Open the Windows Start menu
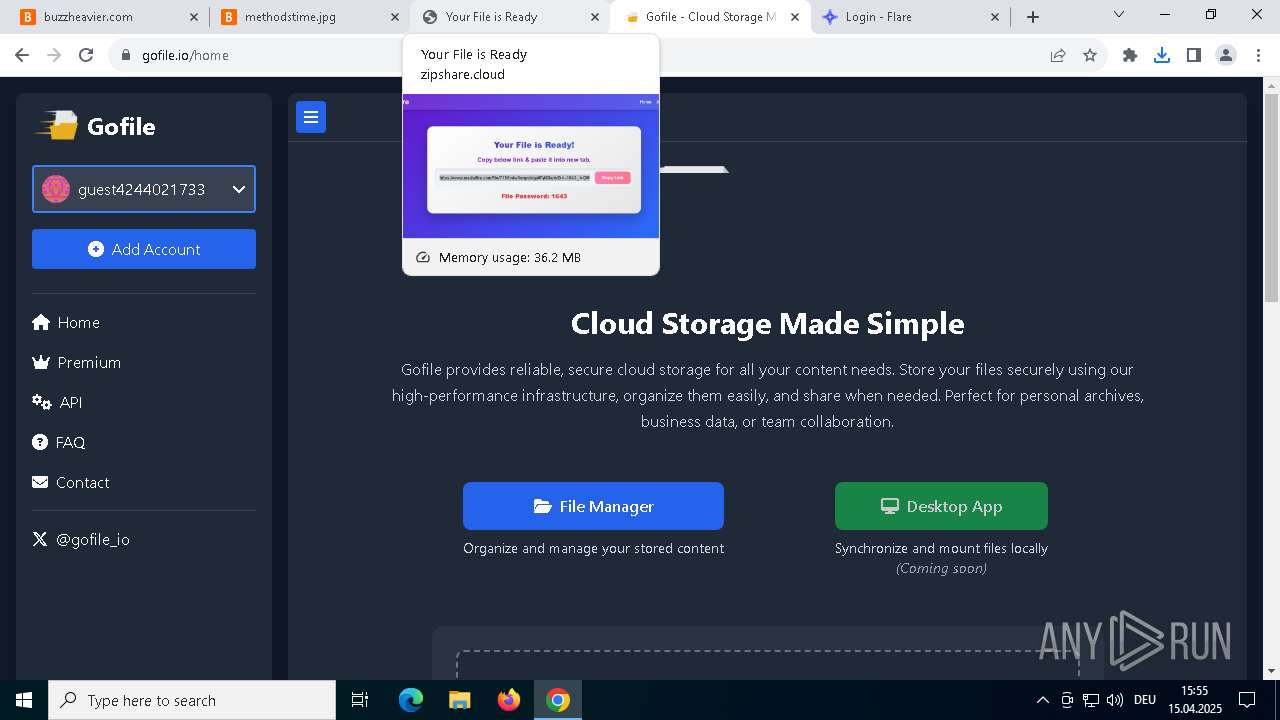Screen dimensions: 1280x720 (24, 700)
